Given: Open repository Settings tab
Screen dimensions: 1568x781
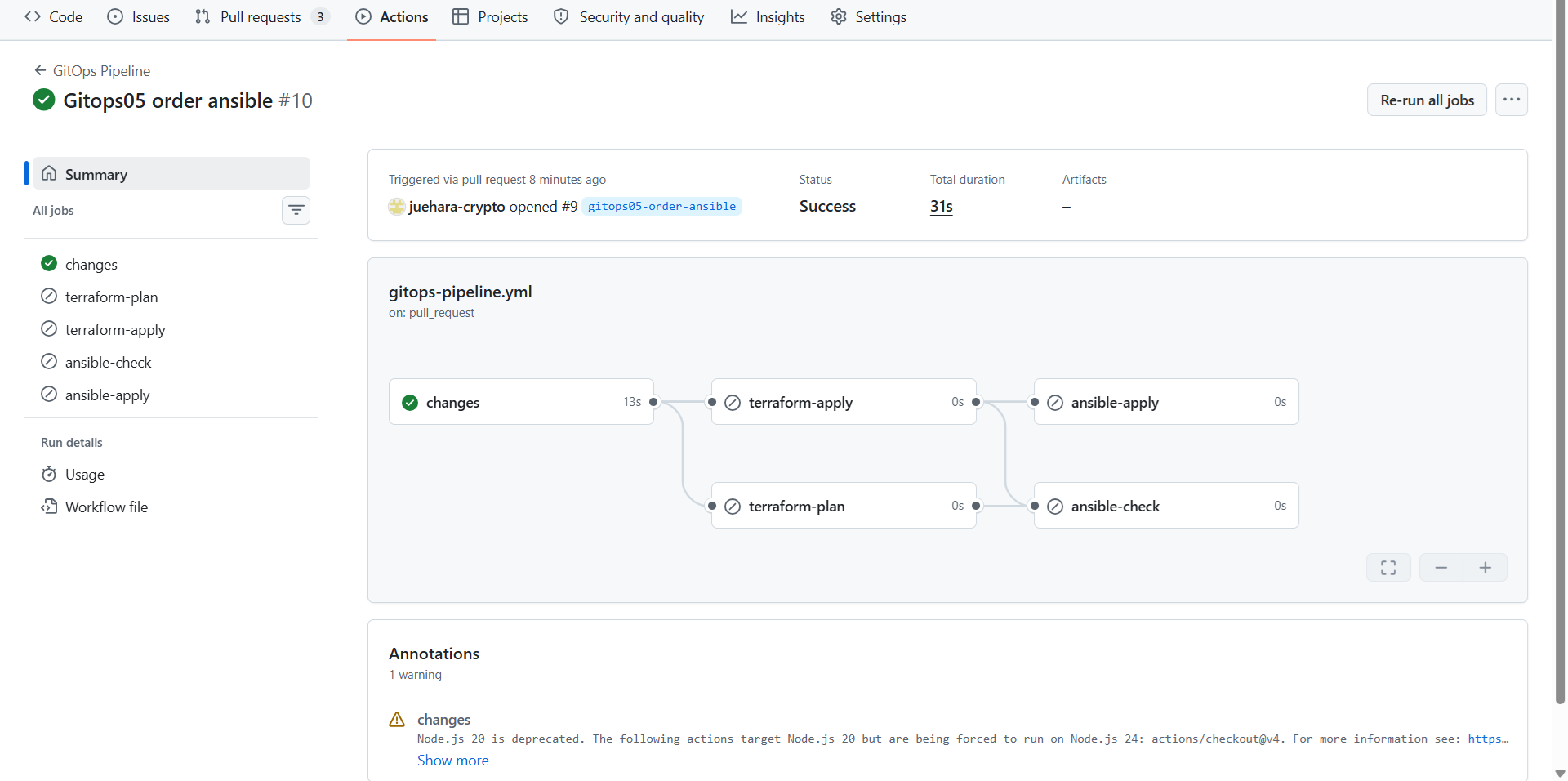Looking at the screenshot, I should pos(869,16).
